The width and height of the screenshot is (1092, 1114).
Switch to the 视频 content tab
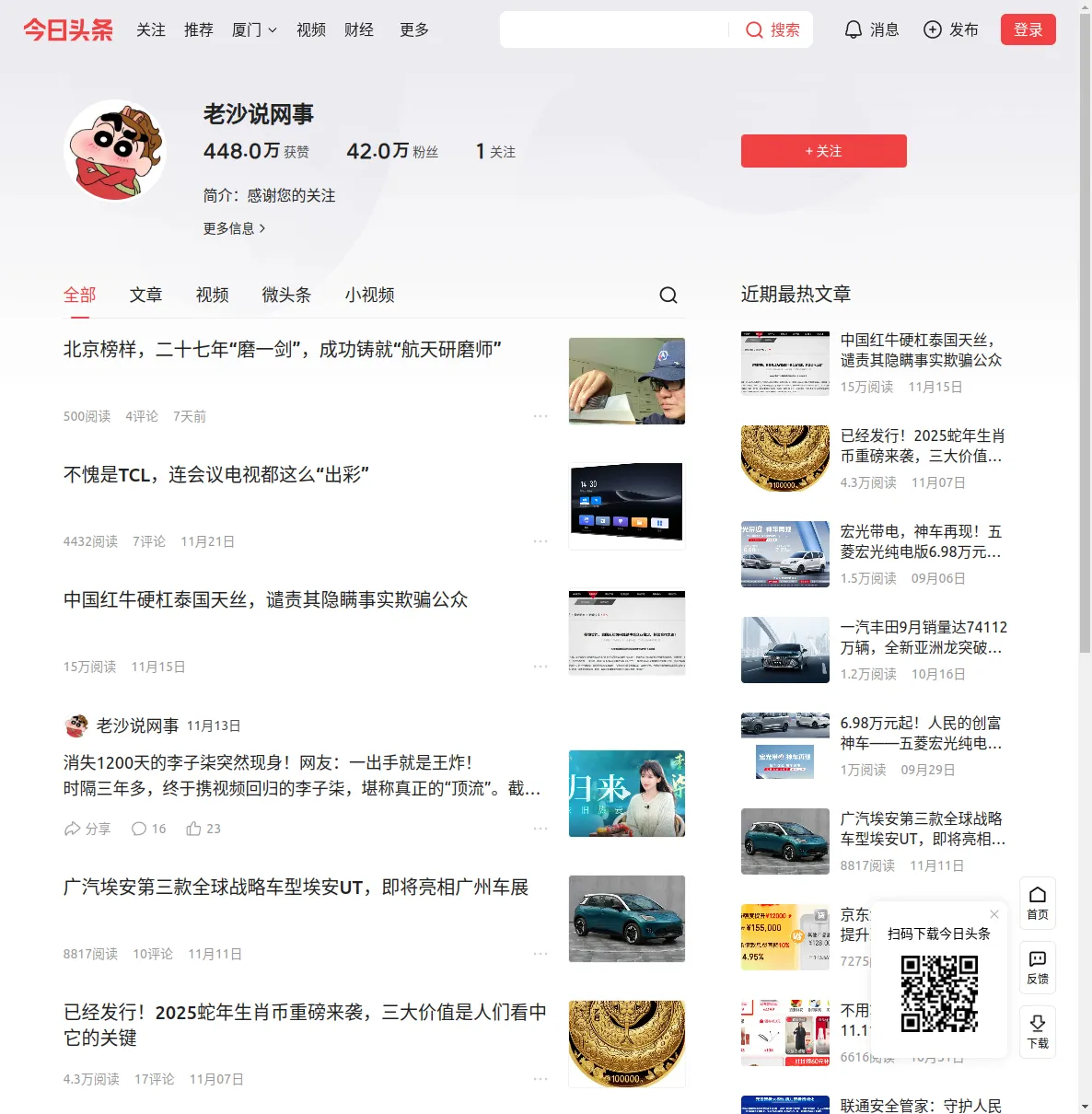point(213,295)
